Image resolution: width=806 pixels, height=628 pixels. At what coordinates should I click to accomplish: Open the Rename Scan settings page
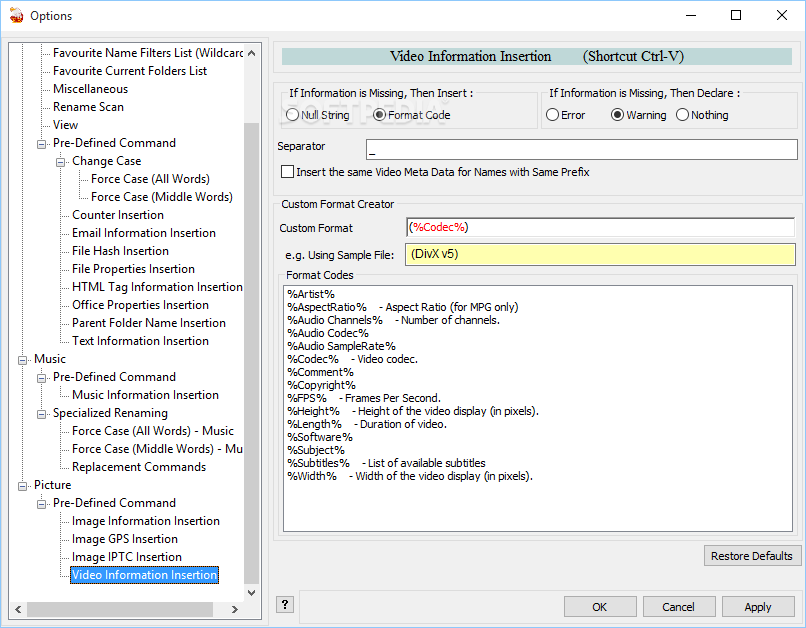point(88,107)
